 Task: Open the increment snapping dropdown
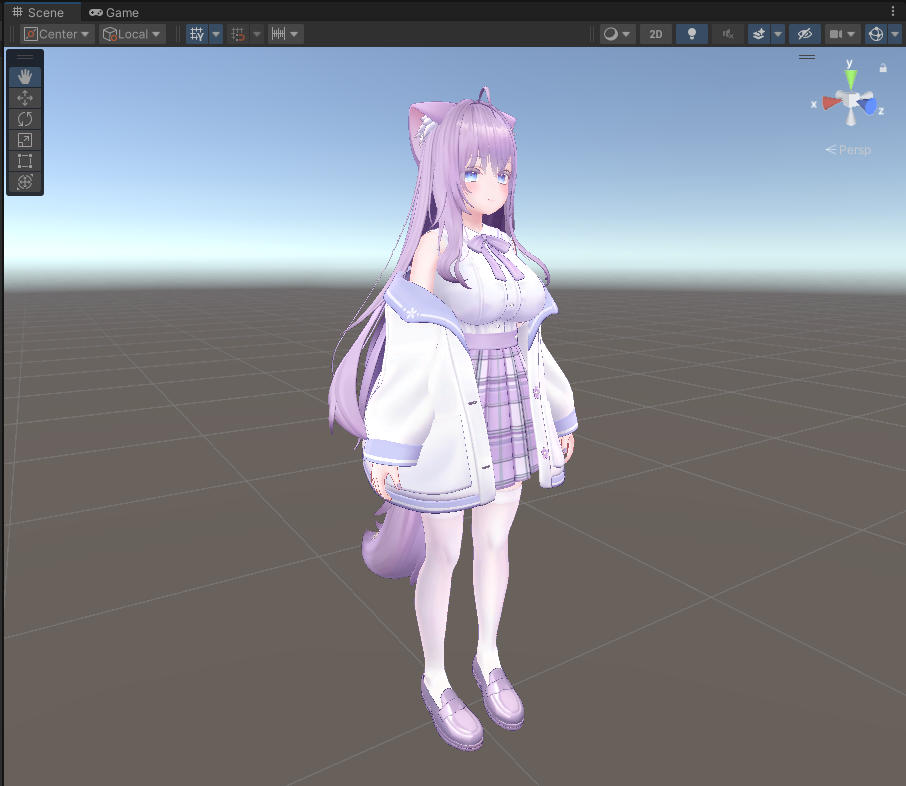[x=285, y=34]
